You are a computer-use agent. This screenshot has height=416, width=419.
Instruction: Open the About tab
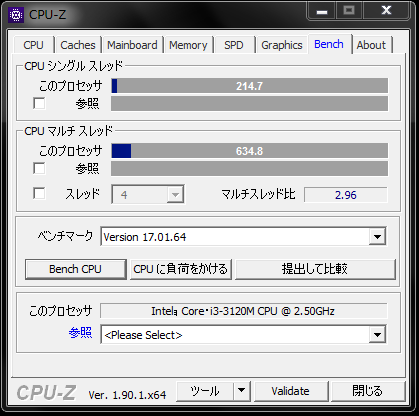371,45
